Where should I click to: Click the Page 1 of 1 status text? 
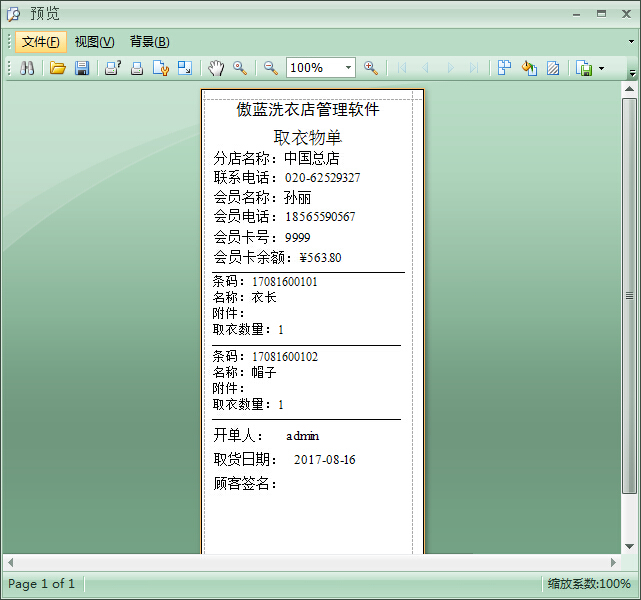tap(42, 584)
